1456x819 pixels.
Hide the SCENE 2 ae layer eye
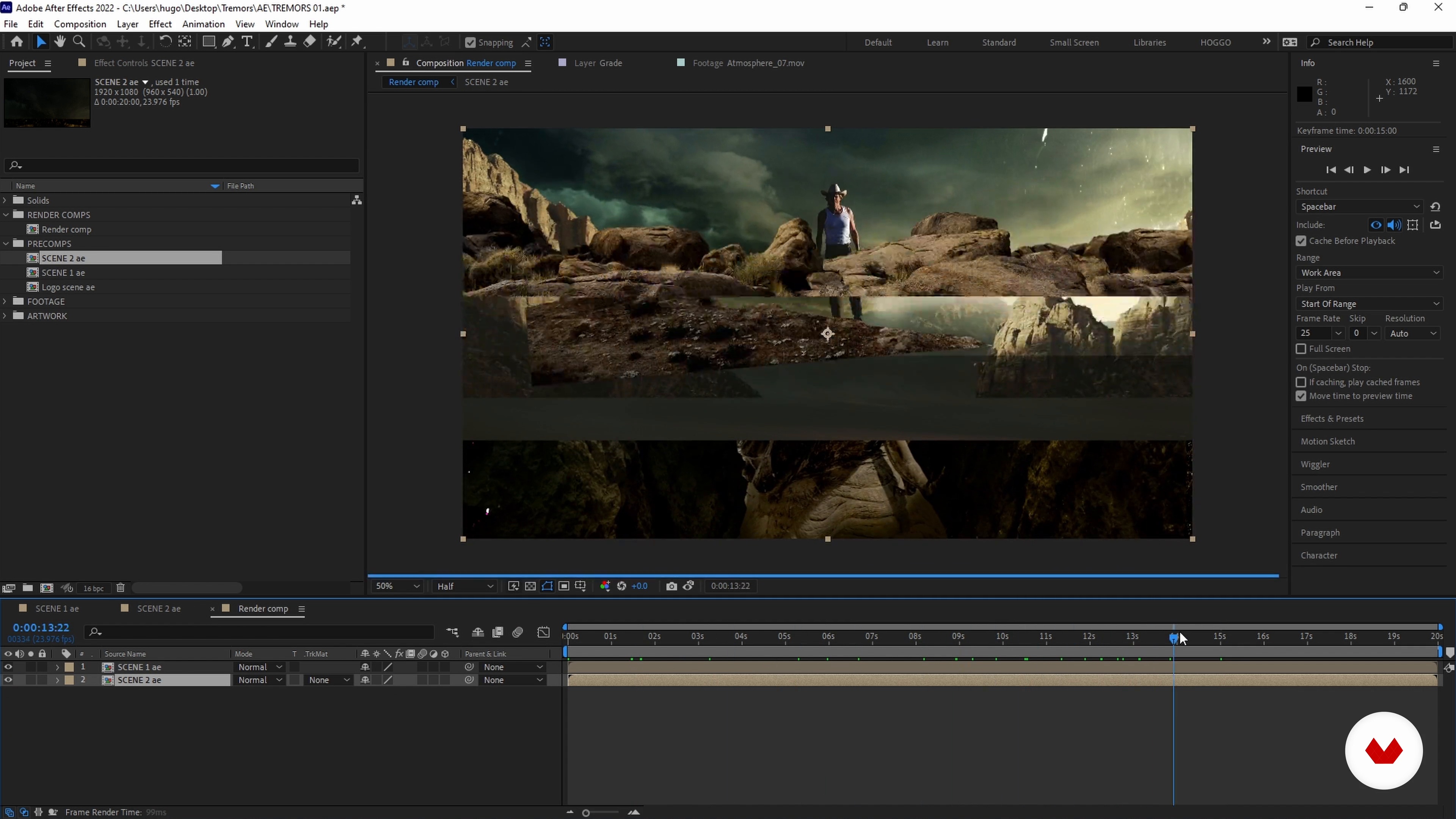tap(8, 680)
